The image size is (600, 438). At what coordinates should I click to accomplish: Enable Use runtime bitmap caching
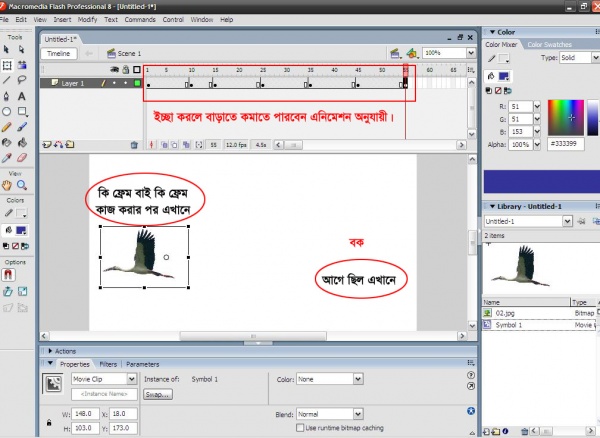pyautogui.click(x=300, y=428)
